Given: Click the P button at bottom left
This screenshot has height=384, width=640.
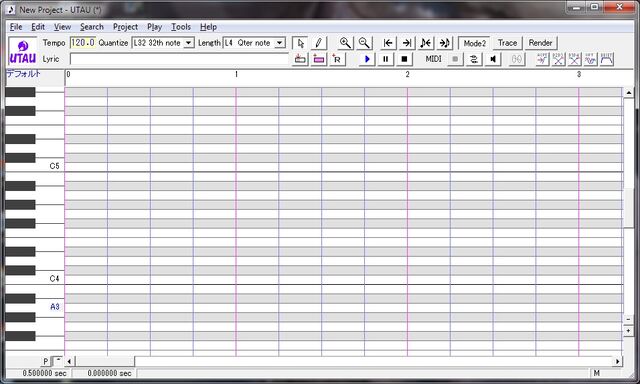Looking at the screenshot, I should pyautogui.click(x=46, y=361).
